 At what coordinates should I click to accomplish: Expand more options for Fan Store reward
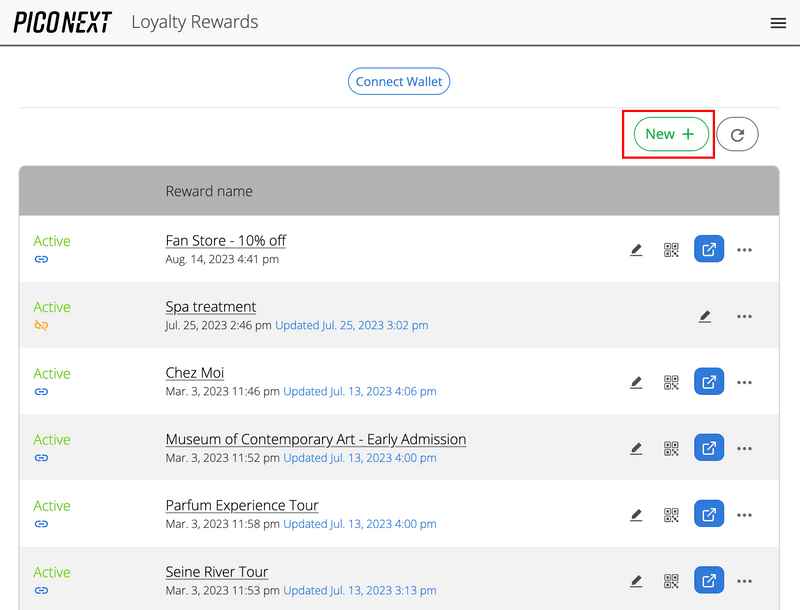point(744,250)
